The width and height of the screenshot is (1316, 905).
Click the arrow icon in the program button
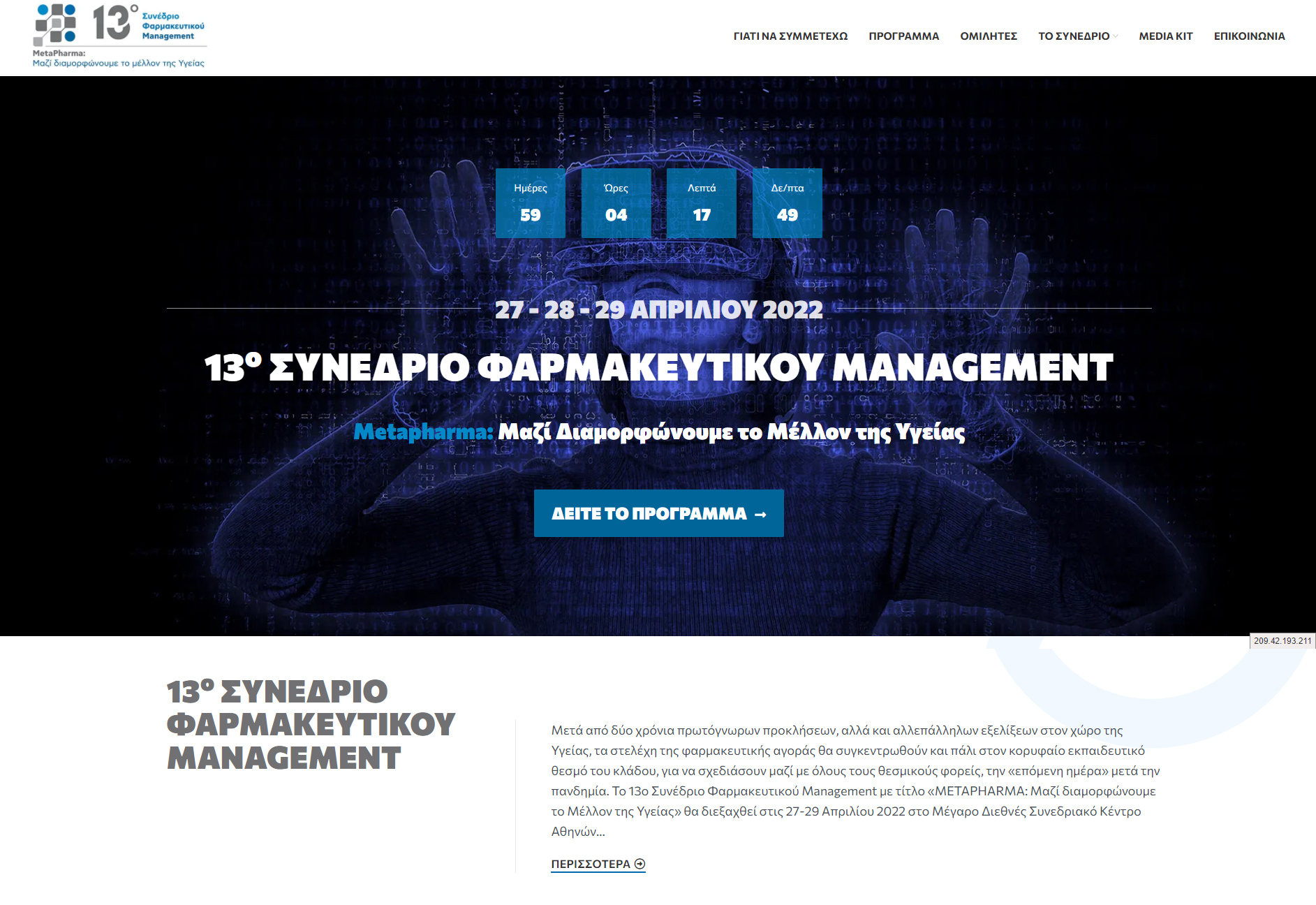coord(760,515)
